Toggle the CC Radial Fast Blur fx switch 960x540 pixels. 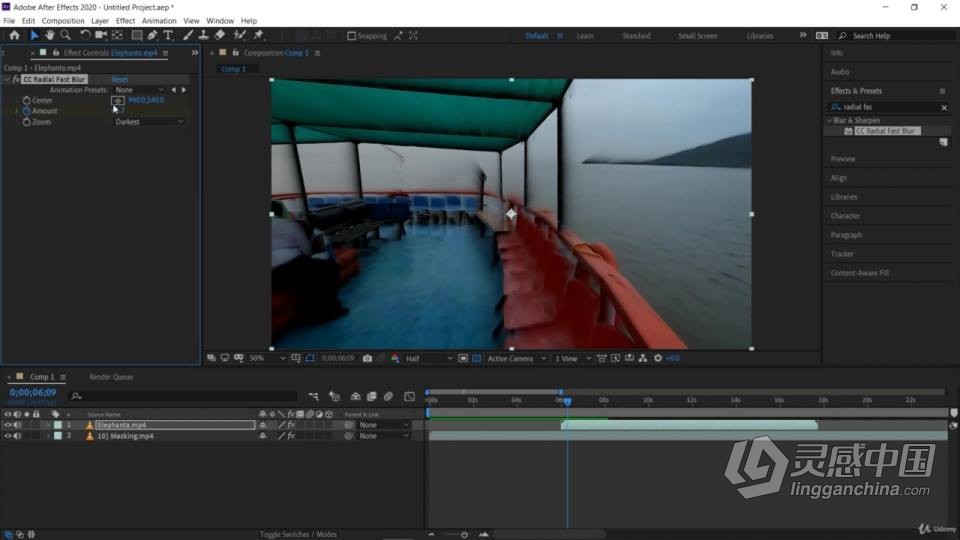[16, 80]
